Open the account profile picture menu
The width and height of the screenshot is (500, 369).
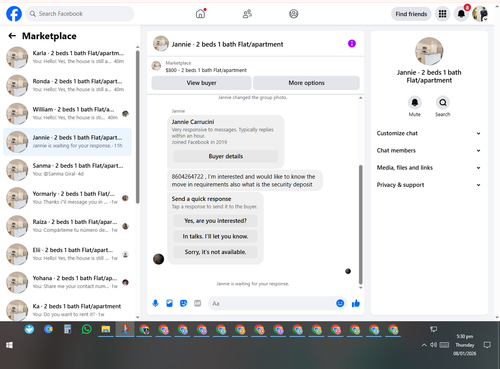point(480,14)
